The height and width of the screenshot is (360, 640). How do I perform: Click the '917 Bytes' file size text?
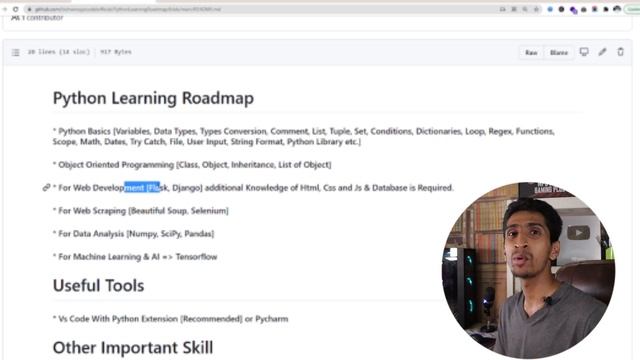tap(116, 52)
